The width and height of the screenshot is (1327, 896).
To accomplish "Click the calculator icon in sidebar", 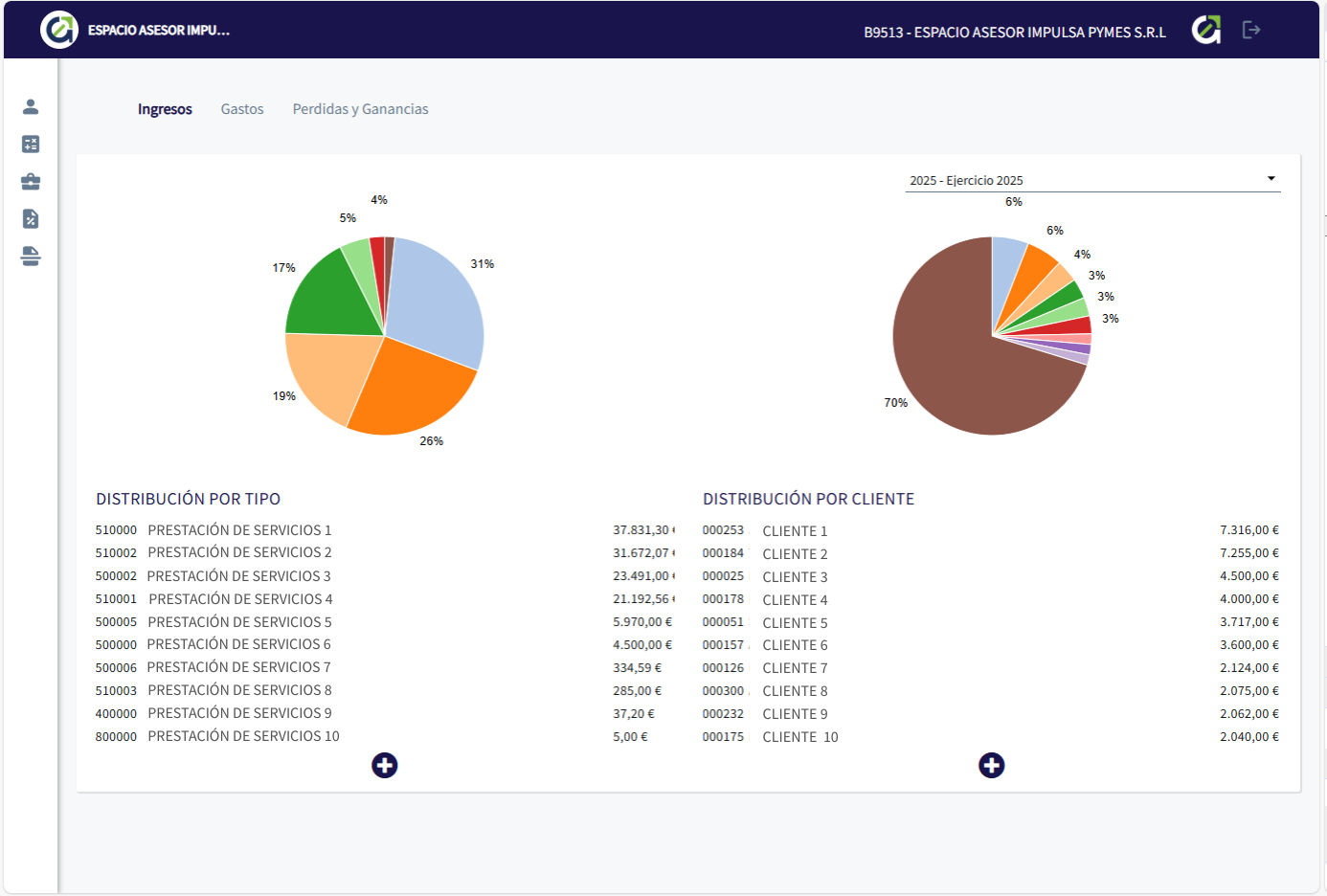I will pyautogui.click(x=31, y=144).
